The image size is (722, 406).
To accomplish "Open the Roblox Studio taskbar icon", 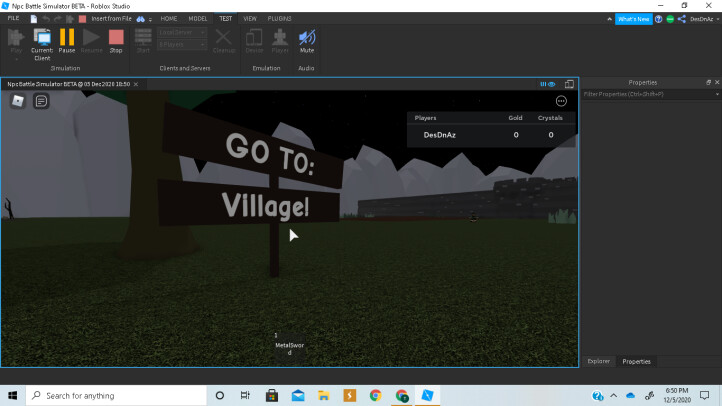I will tap(427, 395).
